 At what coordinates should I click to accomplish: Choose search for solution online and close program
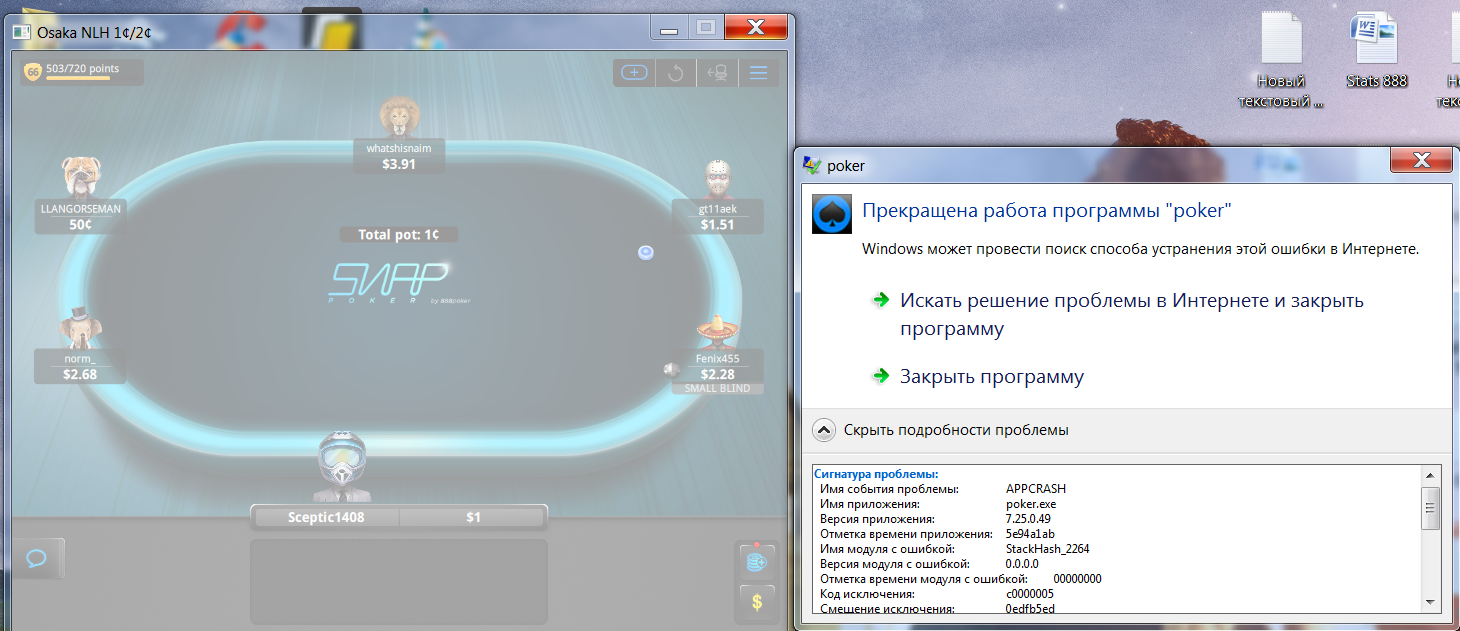[x=1132, y=314]
